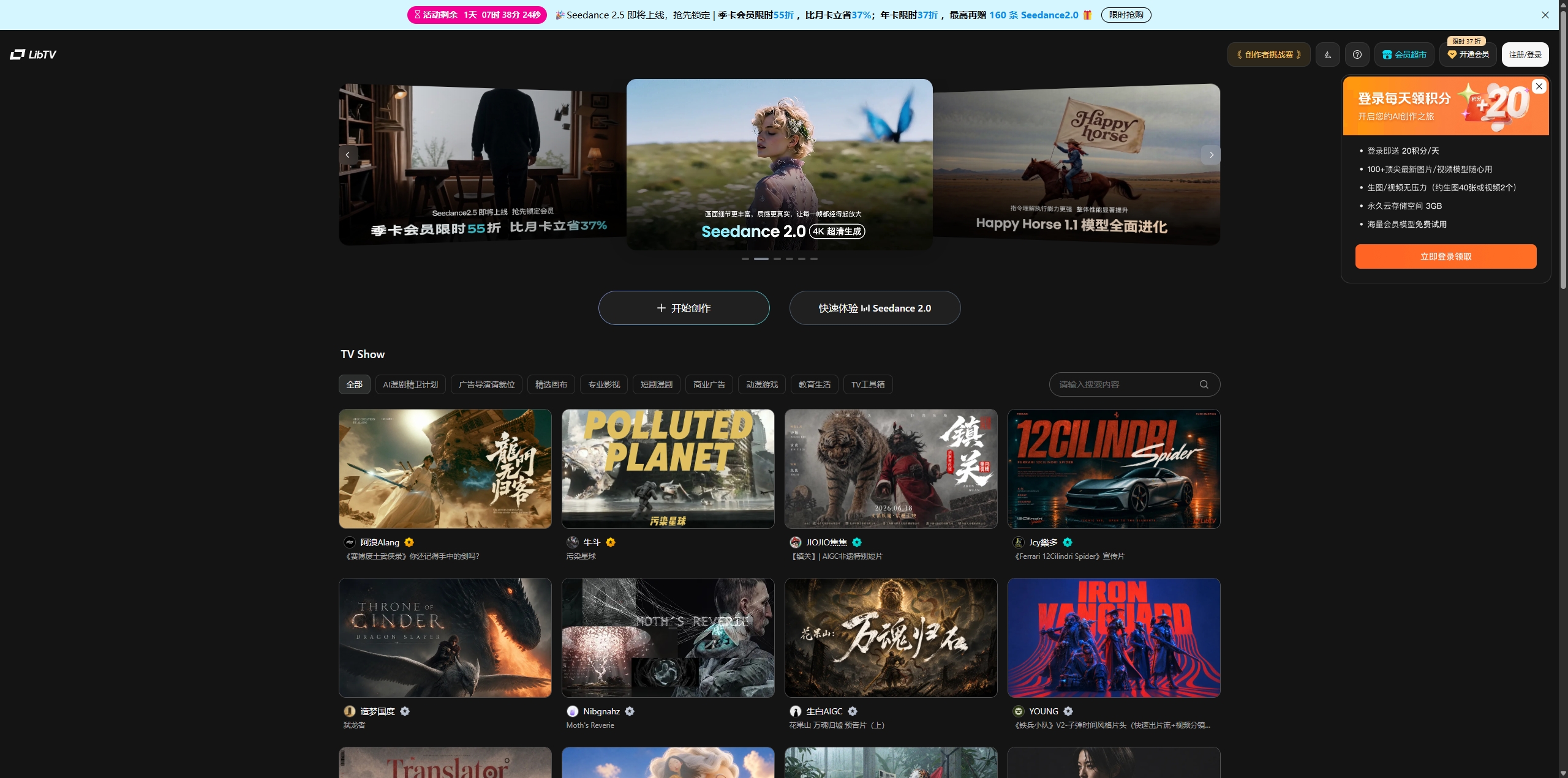Click 开通会员 to buy membership
The height and width of the screenshot is (778, 1568).
1468,54
